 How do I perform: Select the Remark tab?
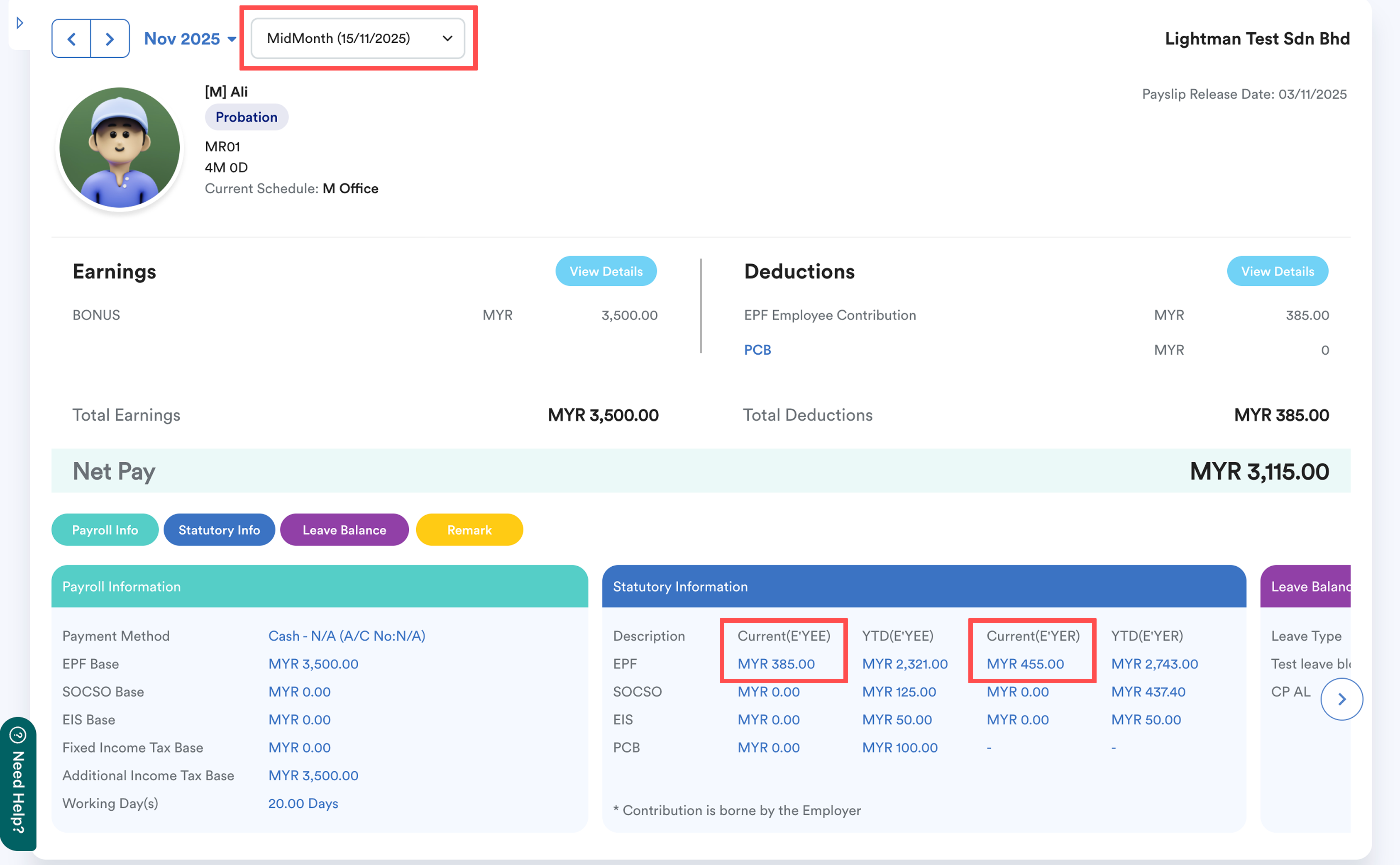(x=469, y=530)
